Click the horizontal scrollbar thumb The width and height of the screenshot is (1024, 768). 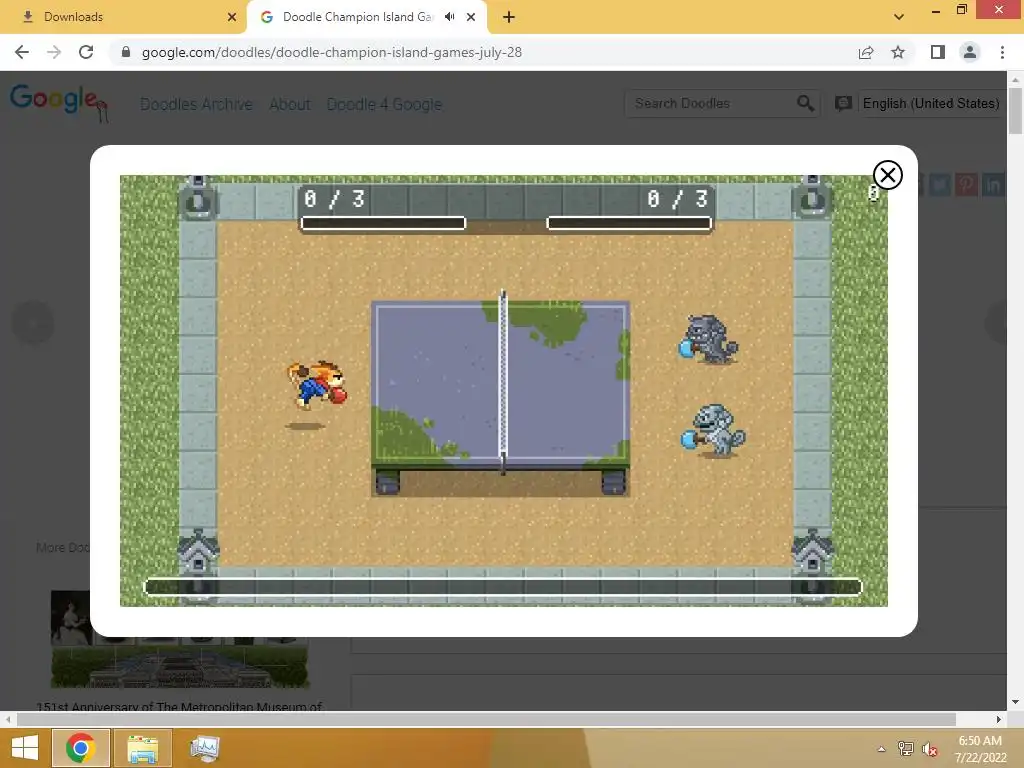pyautogui.click(x=487, y=719)
